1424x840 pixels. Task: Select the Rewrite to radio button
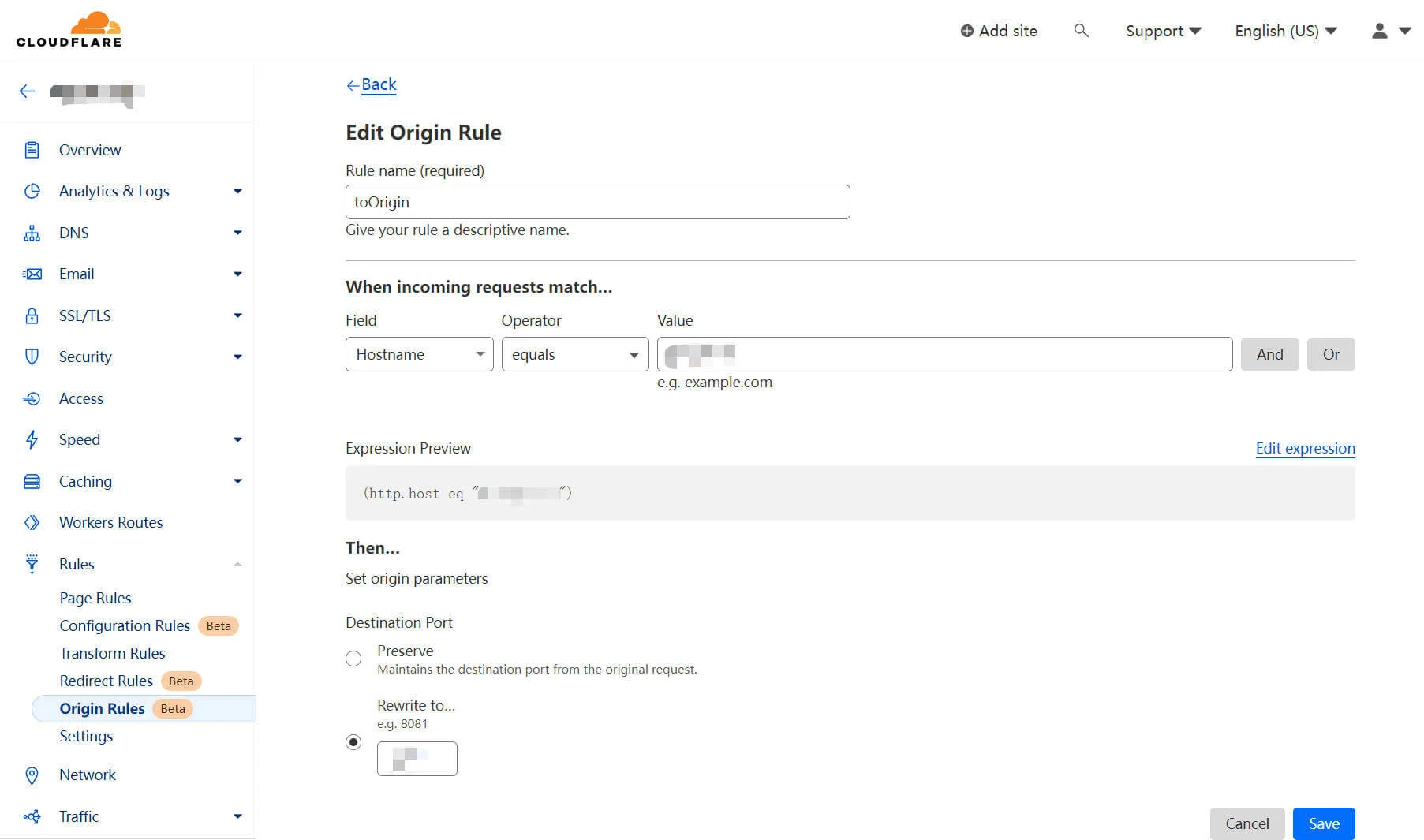pos(353,742)
